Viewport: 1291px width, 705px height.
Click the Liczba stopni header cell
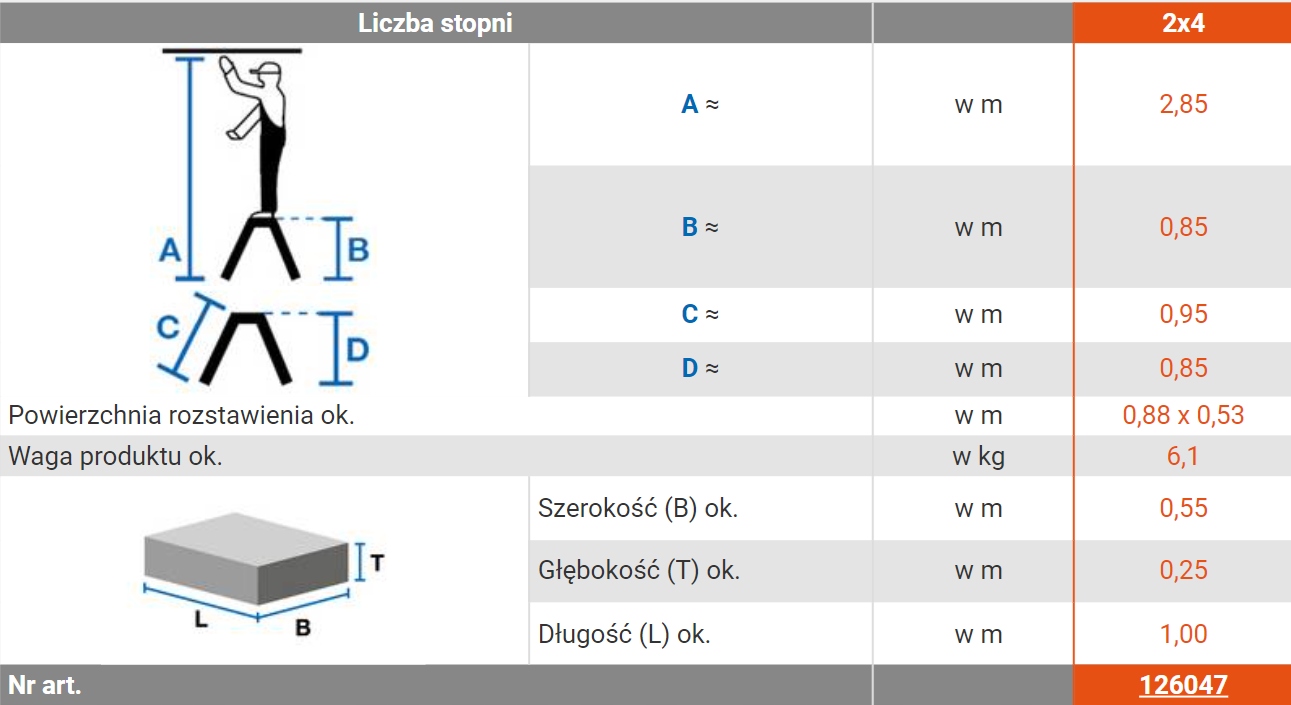click(435, 23)
